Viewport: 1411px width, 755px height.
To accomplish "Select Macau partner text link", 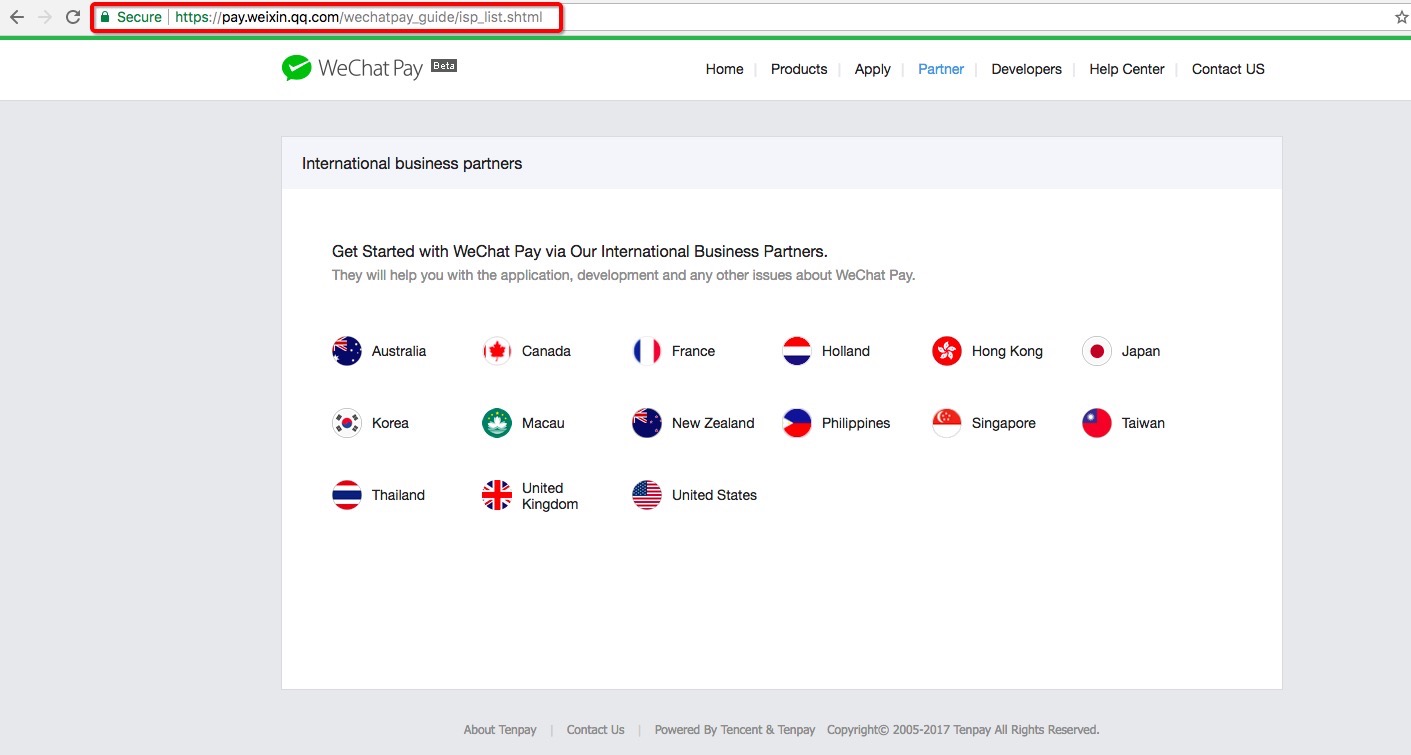I will [543, 423].
